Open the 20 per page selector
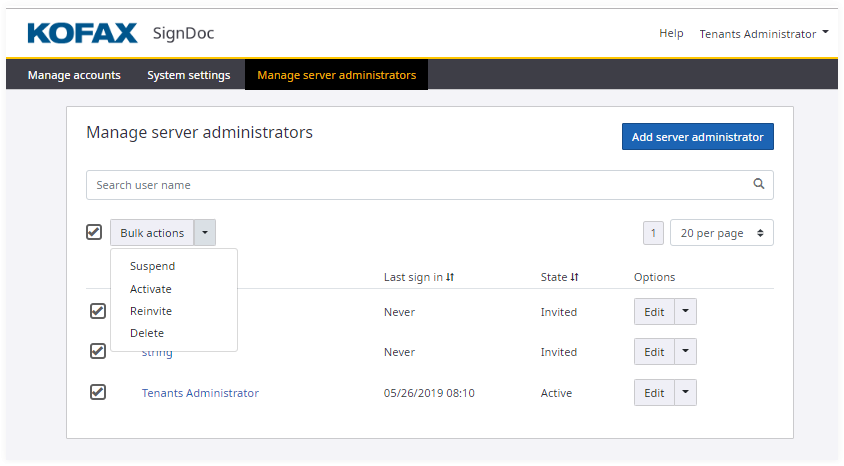The height and width of the screenshot is (466, 844). [x=721, y=233]
